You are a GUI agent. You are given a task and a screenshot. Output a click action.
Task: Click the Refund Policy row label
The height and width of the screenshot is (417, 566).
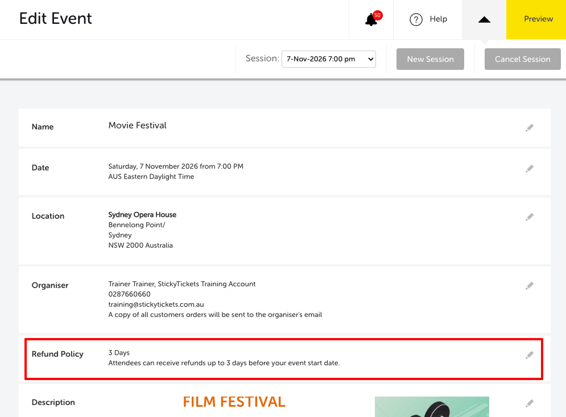tap(57, 354)
